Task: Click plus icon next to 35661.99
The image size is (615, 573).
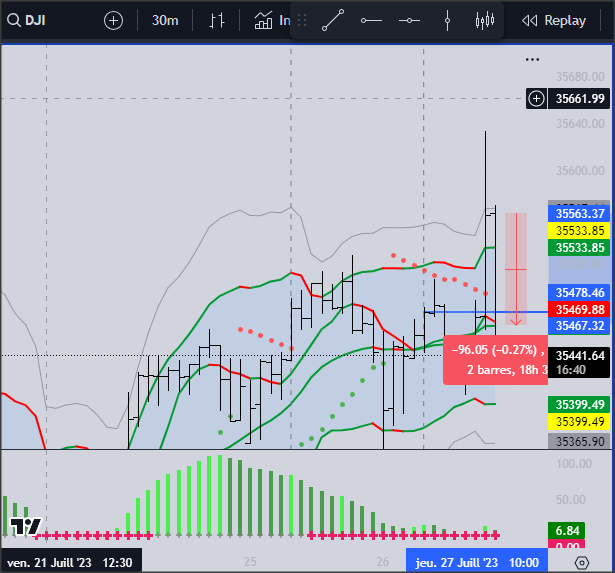Action: (536, 98)
